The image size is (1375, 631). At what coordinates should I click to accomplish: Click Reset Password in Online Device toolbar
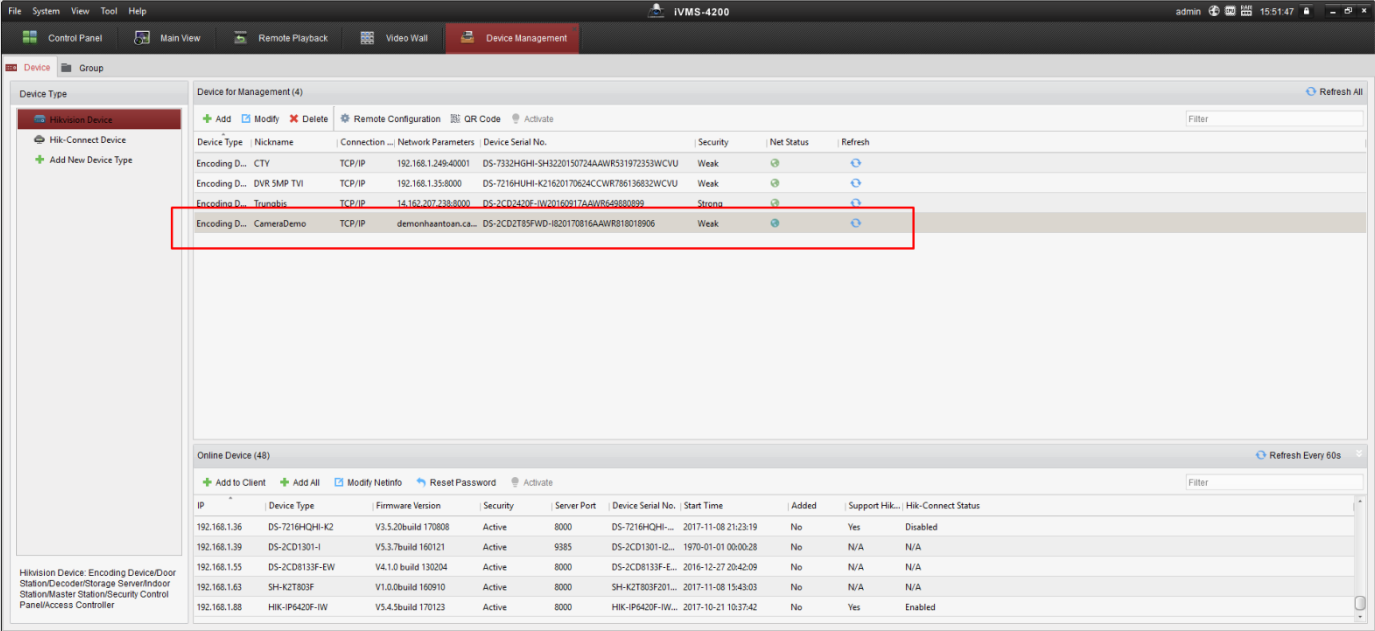[x=455, y=482]
